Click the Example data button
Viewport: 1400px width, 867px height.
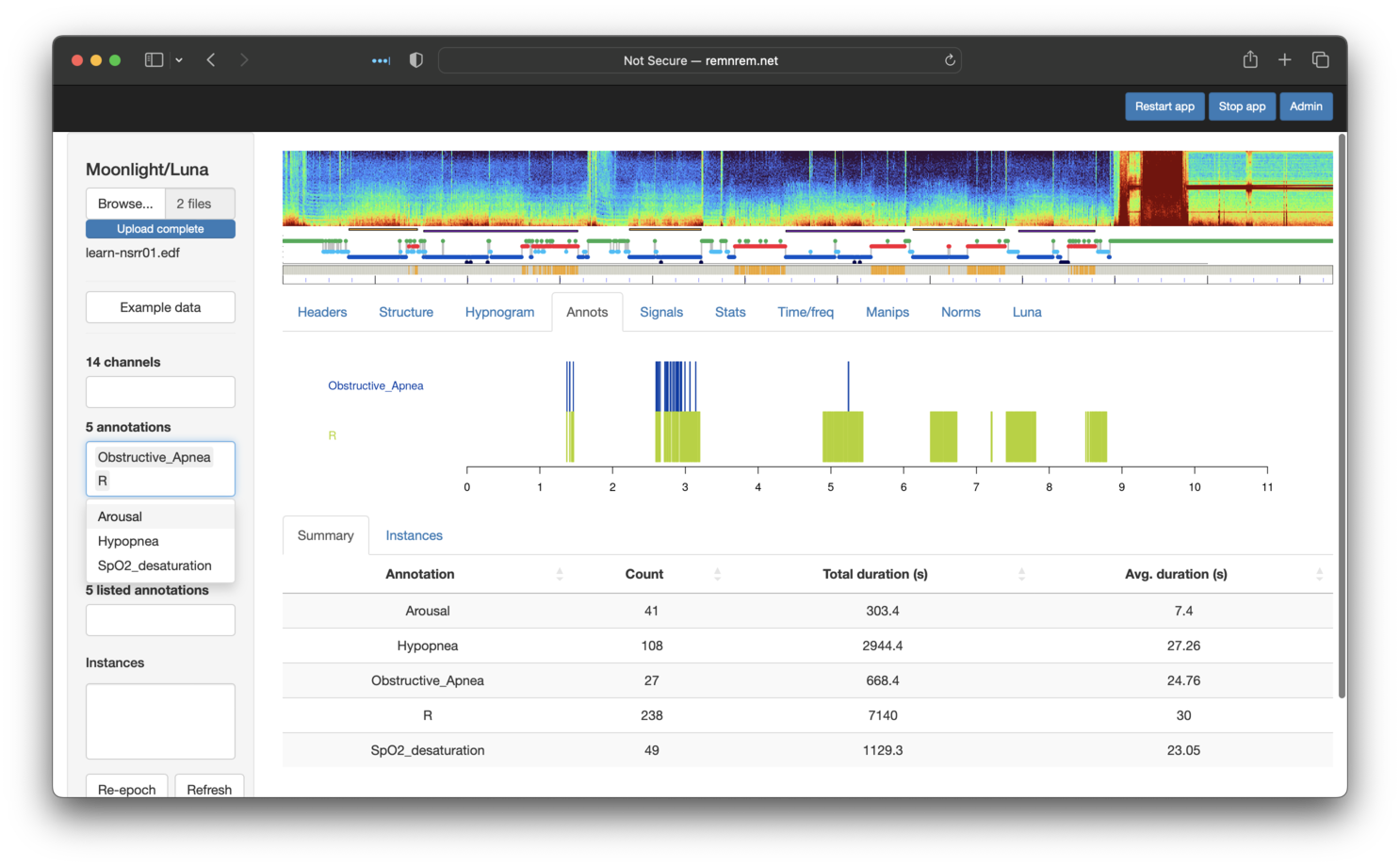pyautogui.click(x=160, y=307)
